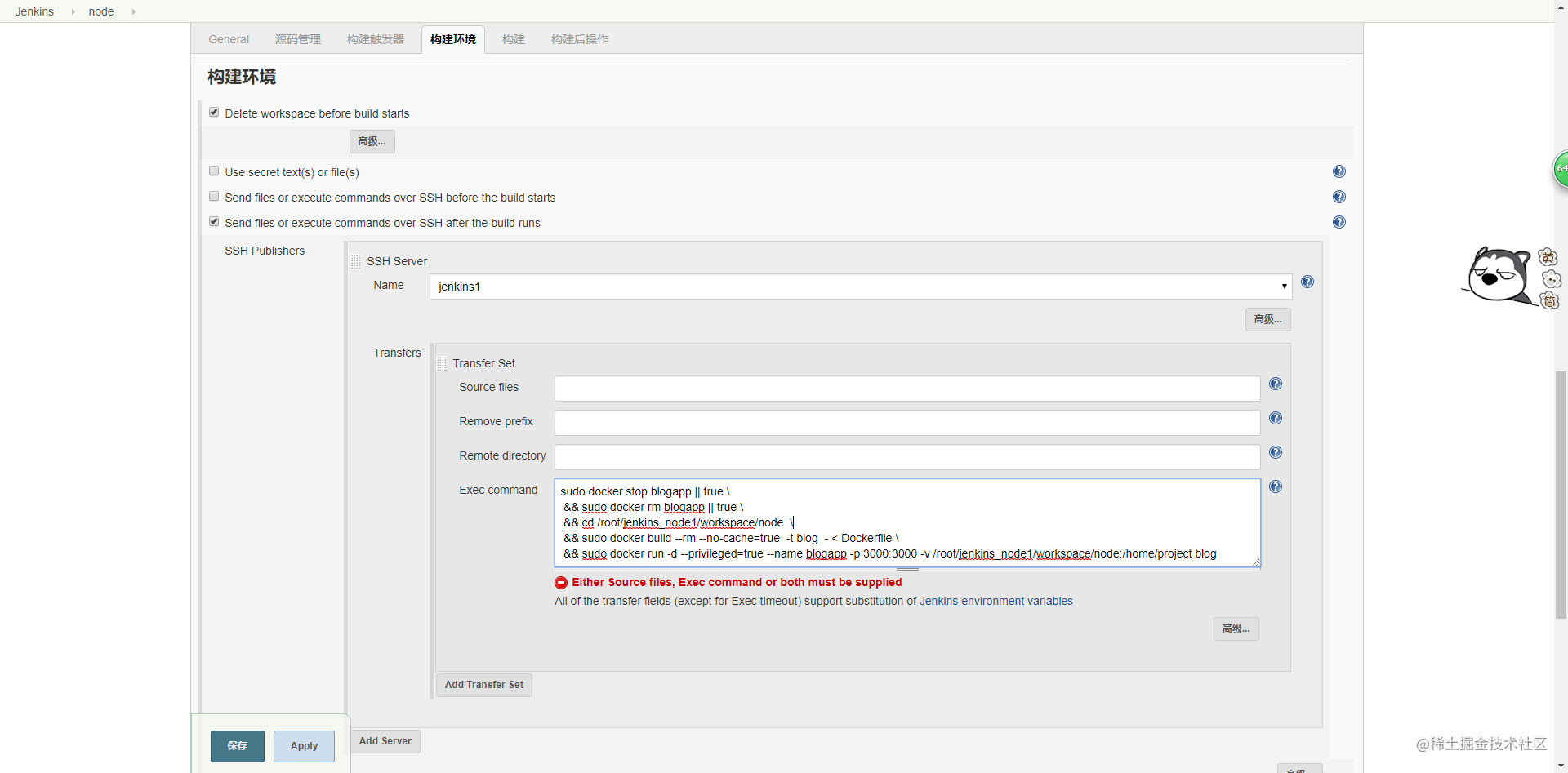Click Add Transfer Set button
The width and height of the screenshot is (1568, 773).
pos(484,685)
